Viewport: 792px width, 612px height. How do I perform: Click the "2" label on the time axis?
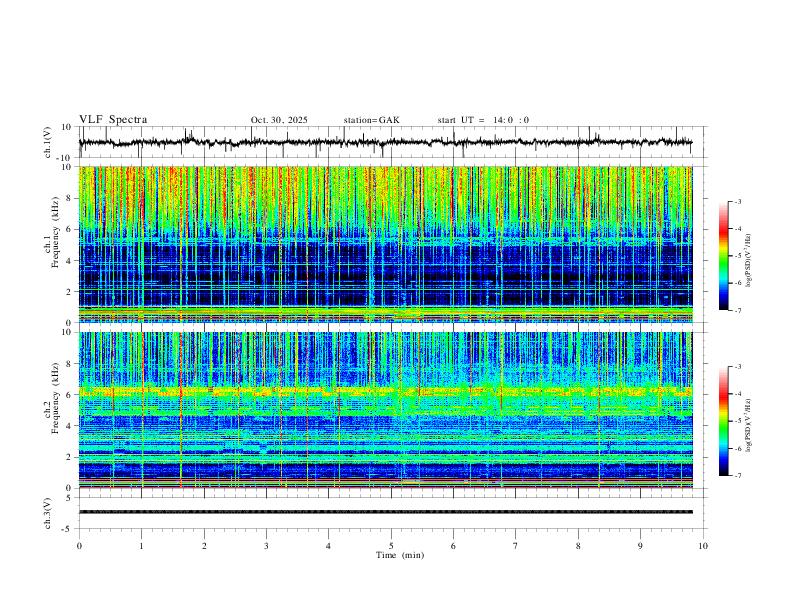coord(204,546)
